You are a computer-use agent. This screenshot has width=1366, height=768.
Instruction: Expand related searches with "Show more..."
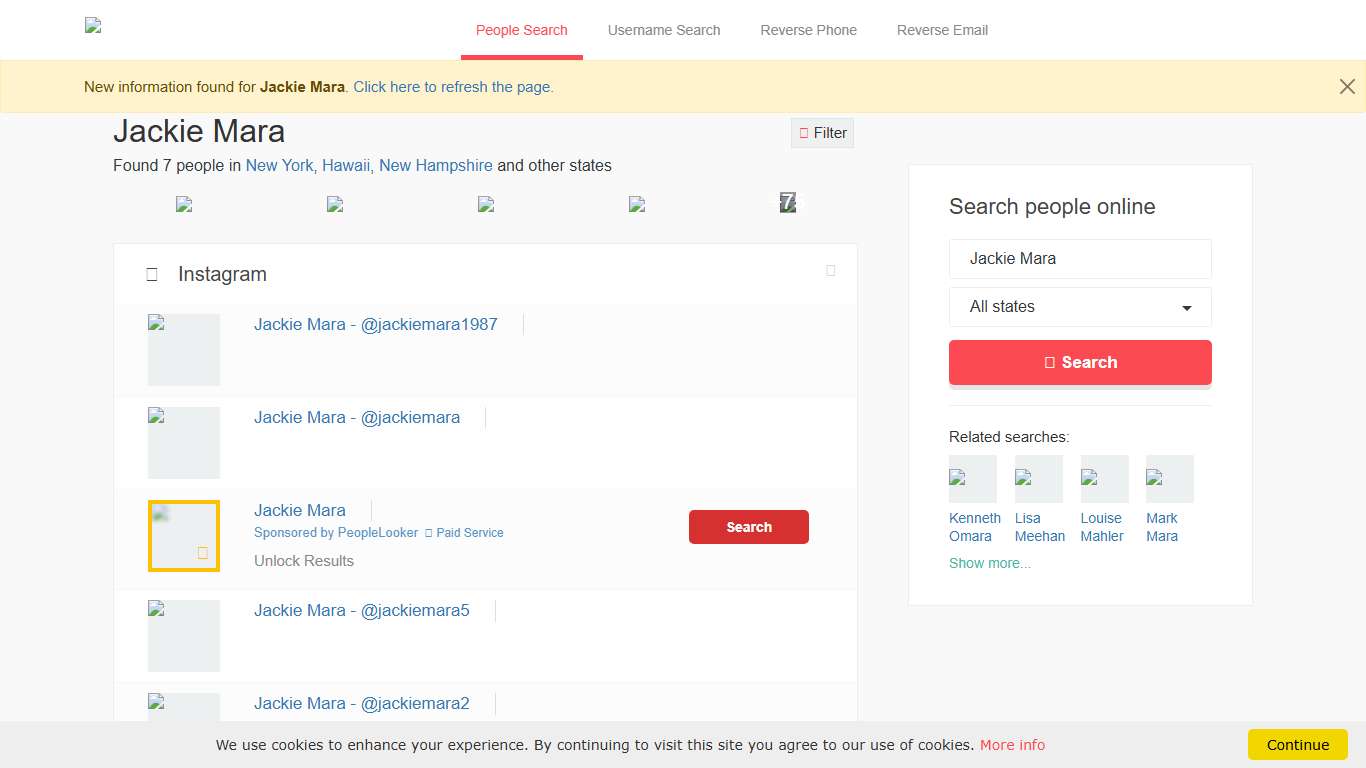989,563
